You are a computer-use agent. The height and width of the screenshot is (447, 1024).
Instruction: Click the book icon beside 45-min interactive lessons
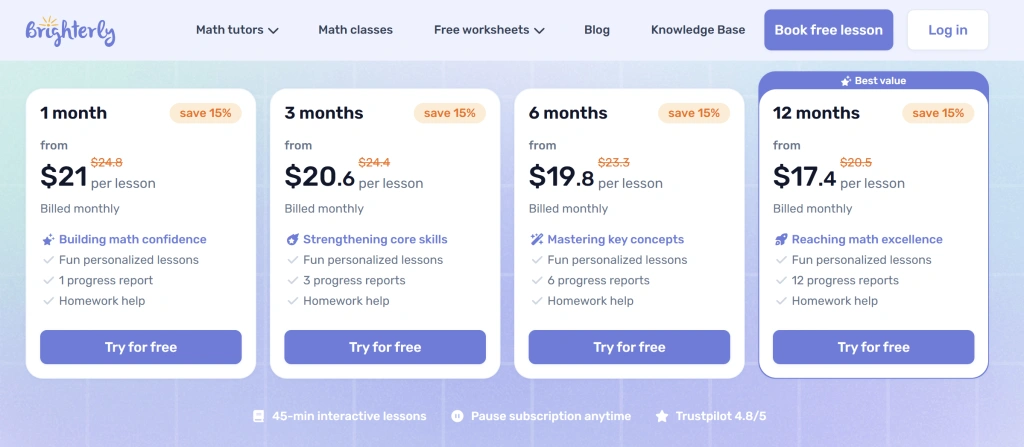259,416
